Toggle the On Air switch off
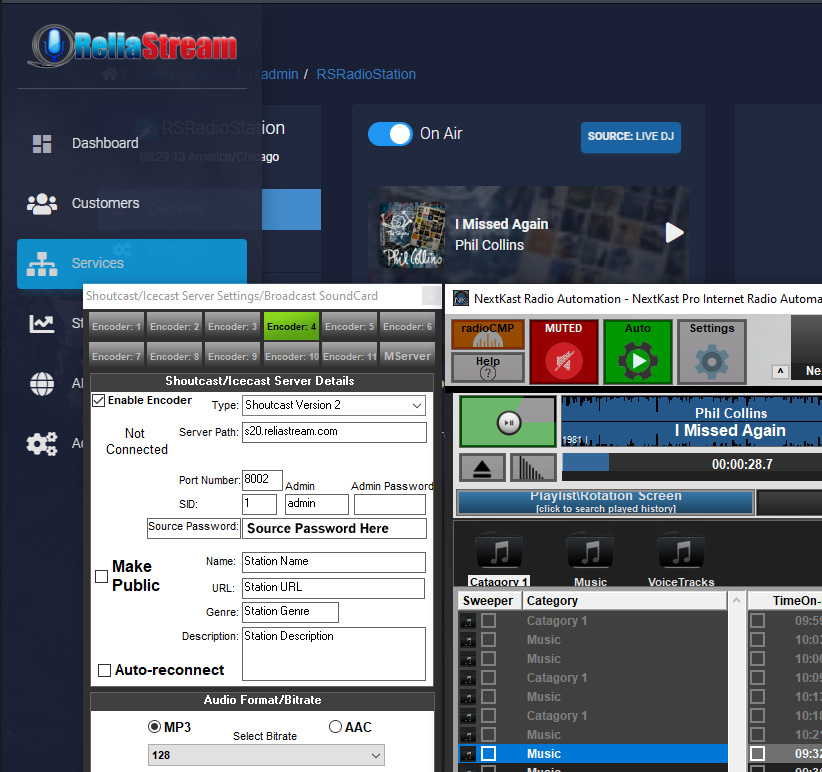 point(390,134)
